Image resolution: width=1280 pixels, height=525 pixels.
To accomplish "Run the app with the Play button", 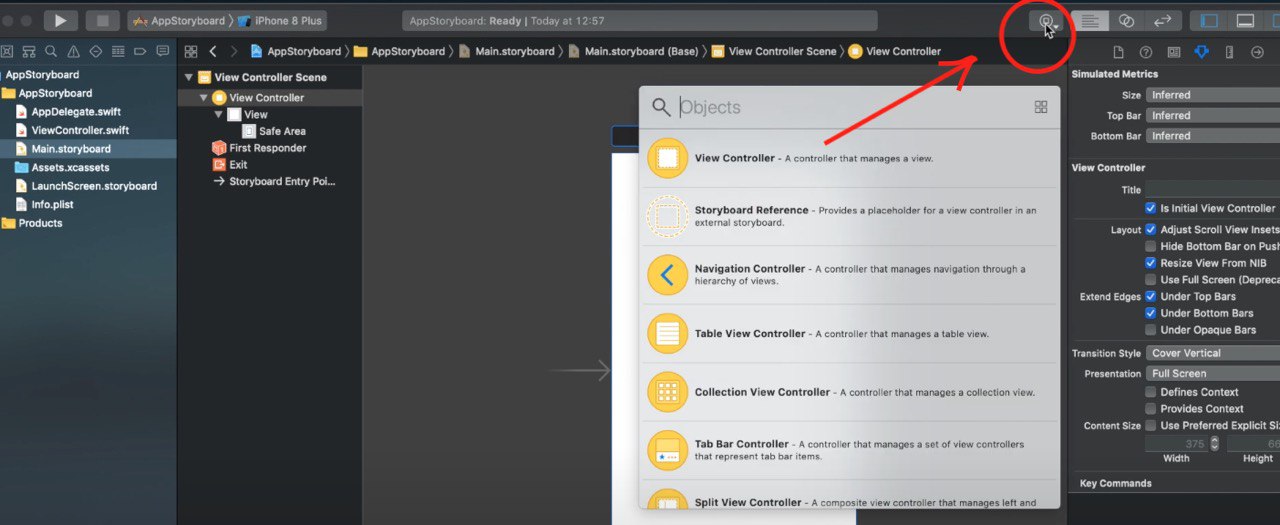I will pos(60,20).
